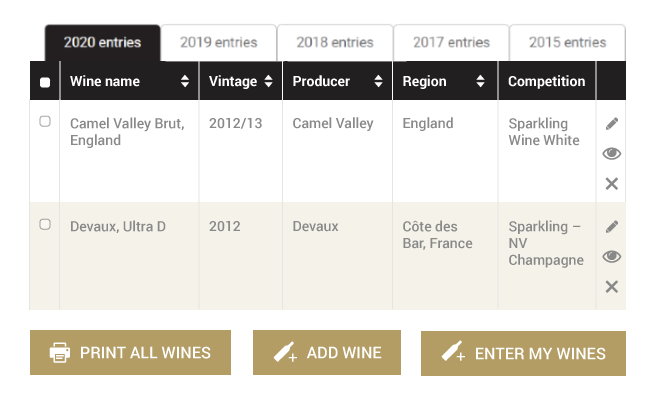
Task: Open the 2017 entries tab
Action: coord(451,43)
